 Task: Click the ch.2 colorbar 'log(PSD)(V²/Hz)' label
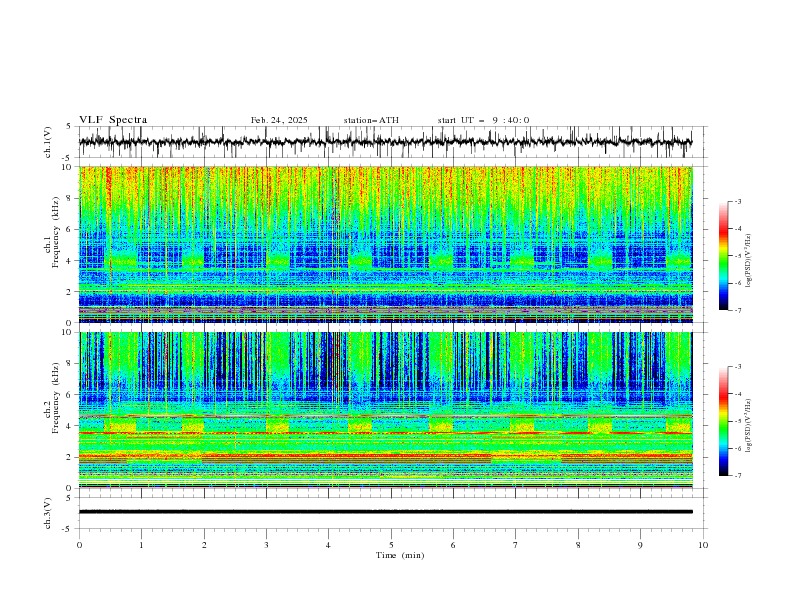(x=749, y=426)
